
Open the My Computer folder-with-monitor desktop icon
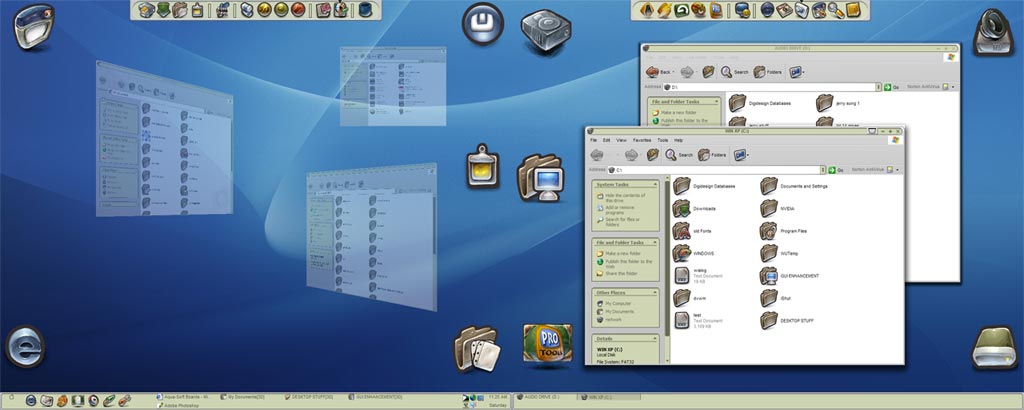[540, 177]
